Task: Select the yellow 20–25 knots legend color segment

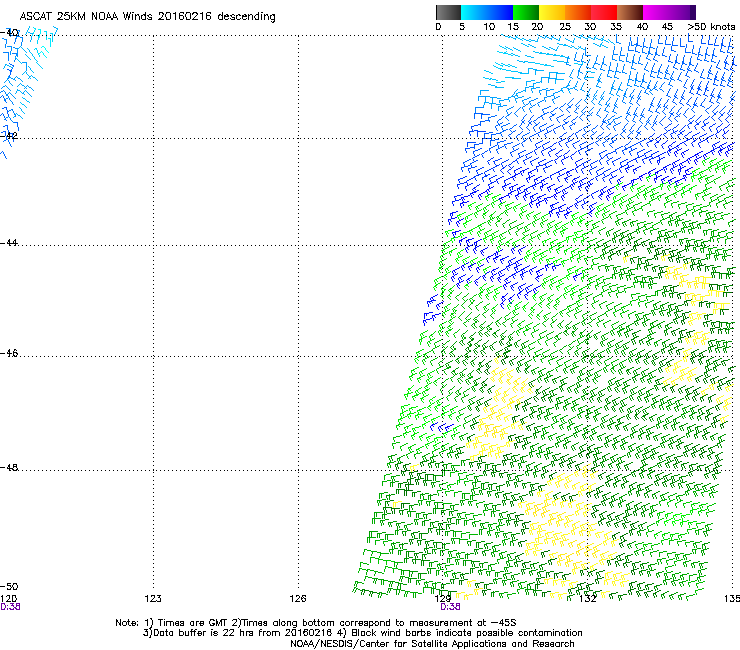Action: point(552,12)
